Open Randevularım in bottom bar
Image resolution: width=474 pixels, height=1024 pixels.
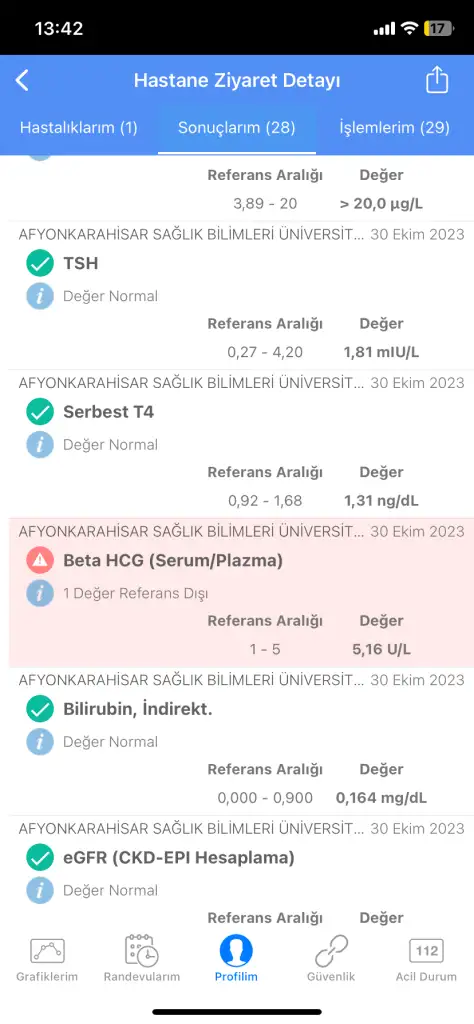pyautogui.click(x=142, y=959)
